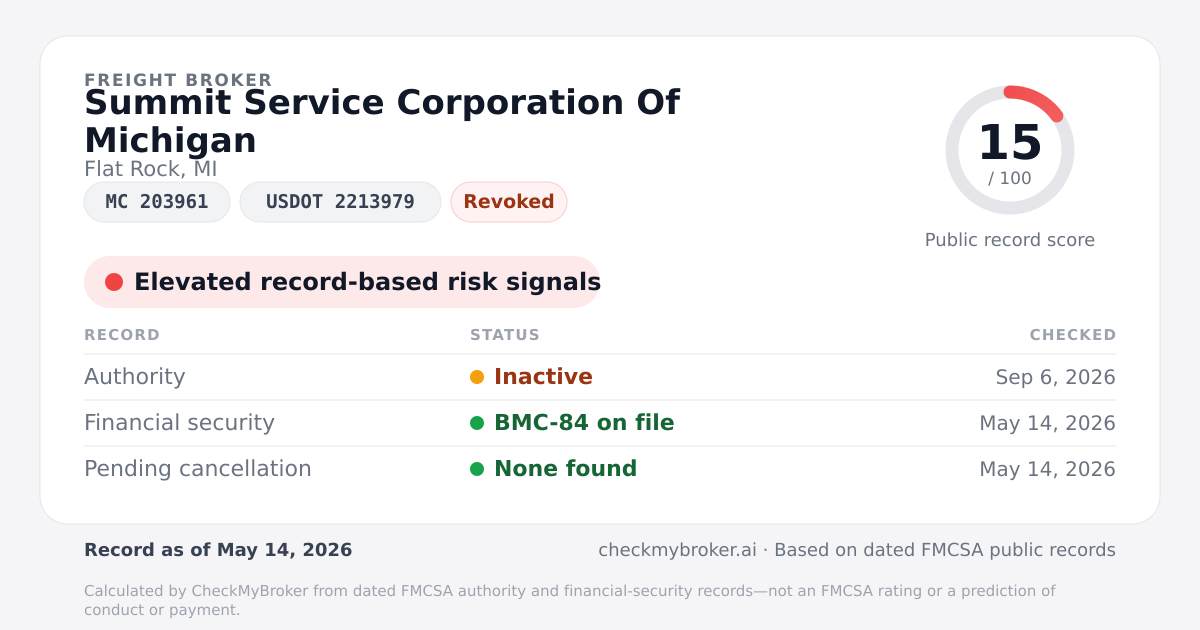Click the circular score gauge showing 15
This screenshot has width=1200, height=630.
(x=1010, y=150)
